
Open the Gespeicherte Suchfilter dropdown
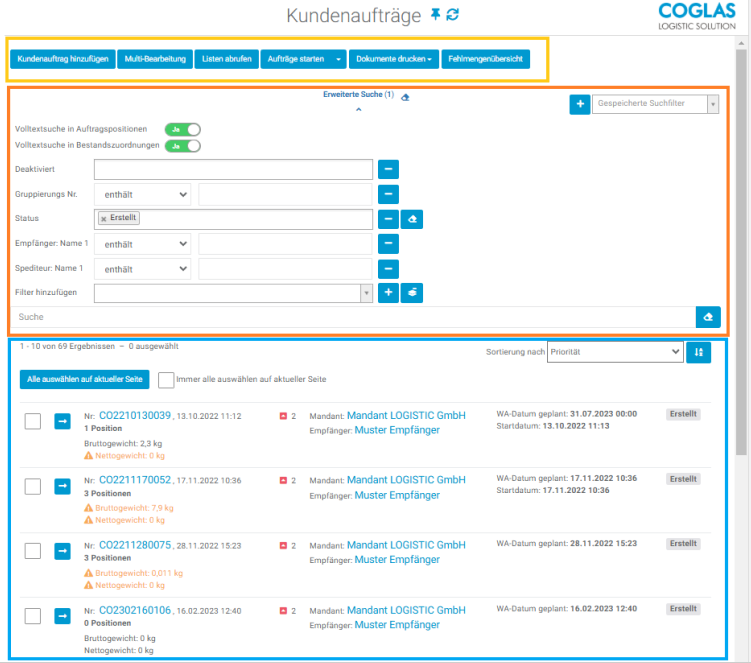click(x=655, y=104)
